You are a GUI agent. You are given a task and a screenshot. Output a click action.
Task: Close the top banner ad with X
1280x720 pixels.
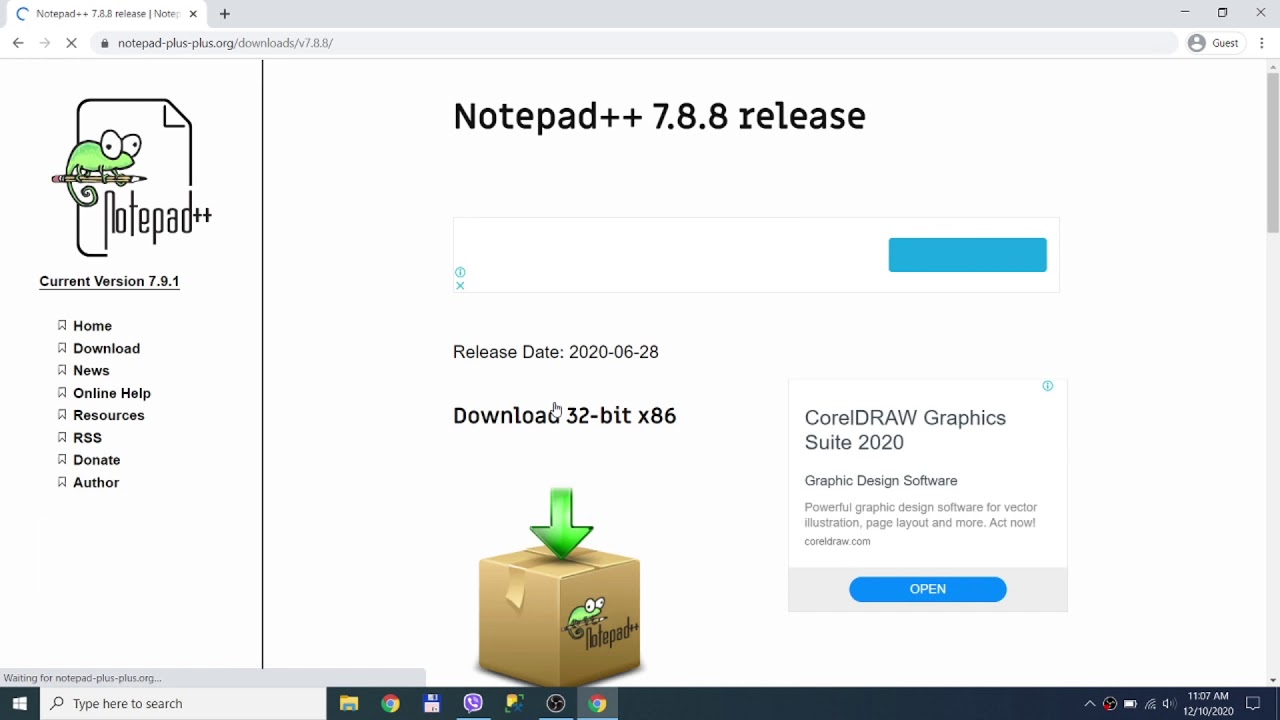(x=460, y=285)
